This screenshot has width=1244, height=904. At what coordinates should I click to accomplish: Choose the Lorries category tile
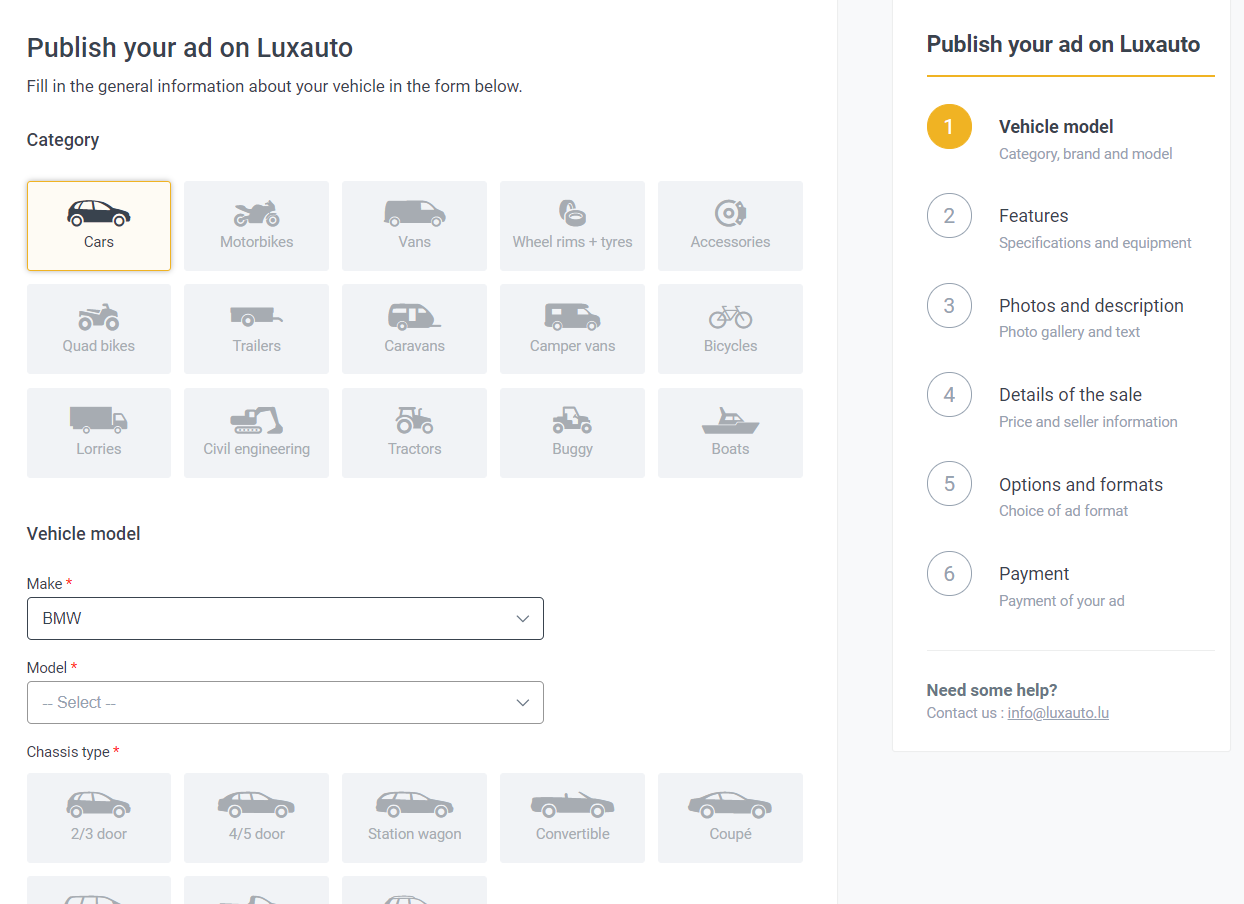tap(99, 433)
